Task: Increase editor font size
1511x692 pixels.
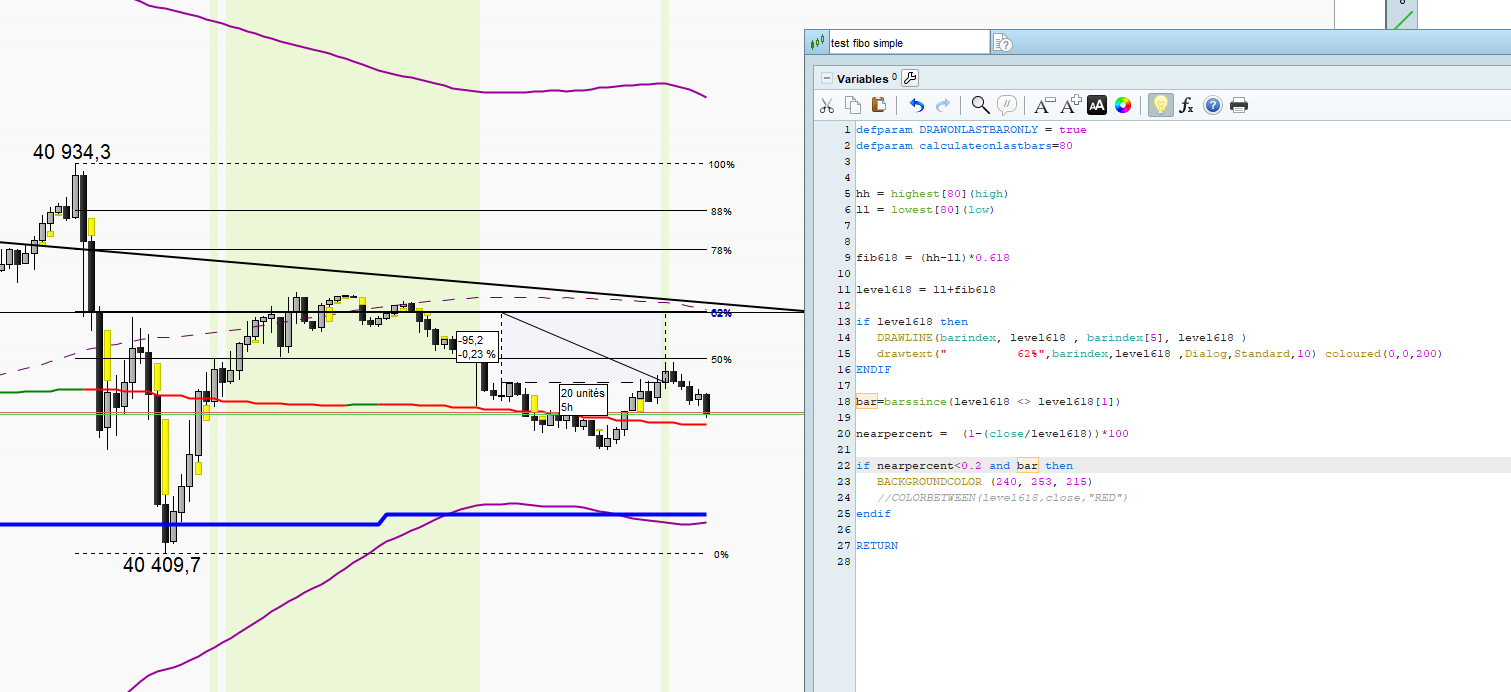Action: point(1070,105)
